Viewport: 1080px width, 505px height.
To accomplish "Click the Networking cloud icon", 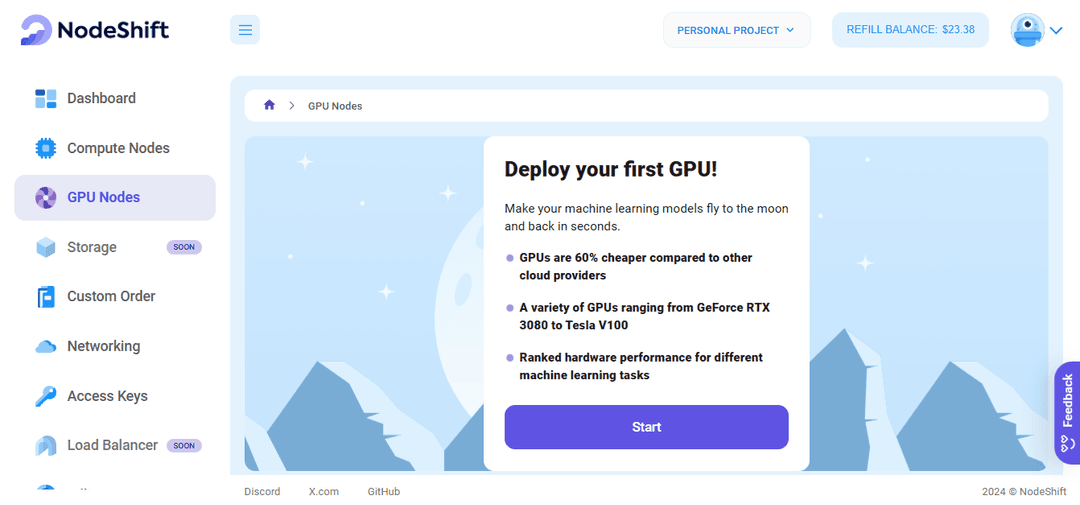I will (45, 347).
